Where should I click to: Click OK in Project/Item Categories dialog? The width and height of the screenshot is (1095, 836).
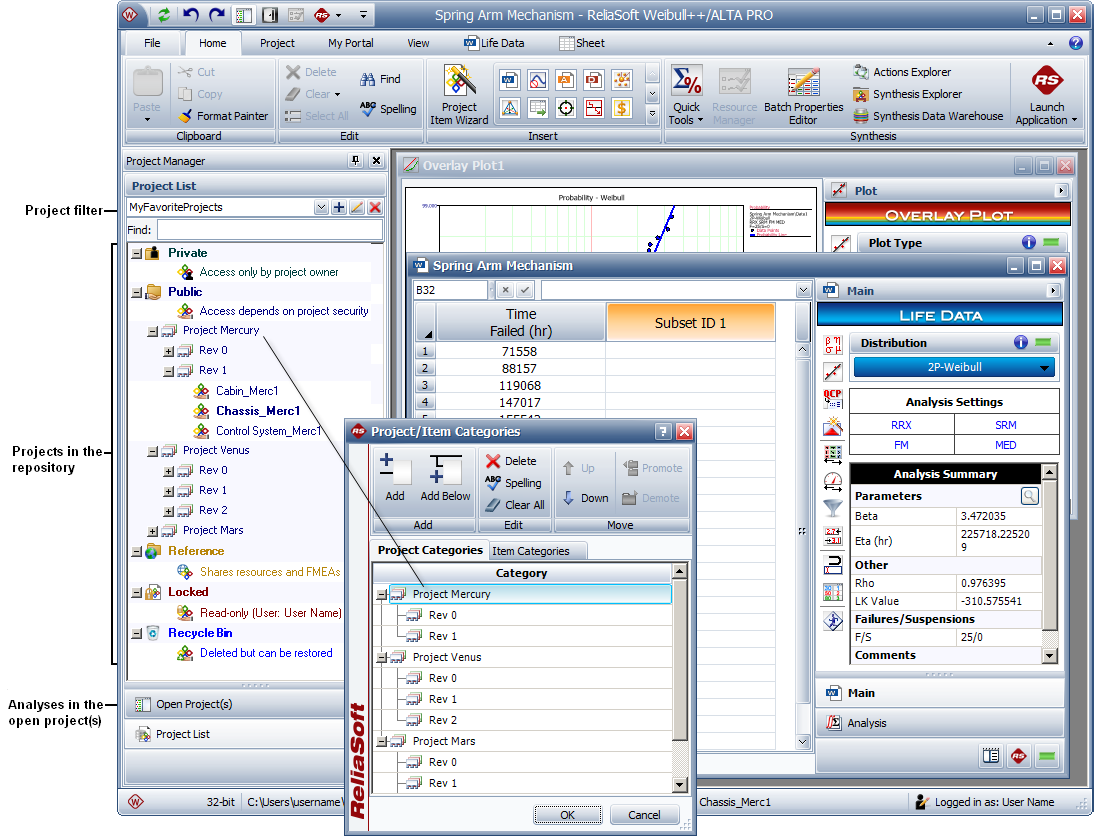(567, 815)
